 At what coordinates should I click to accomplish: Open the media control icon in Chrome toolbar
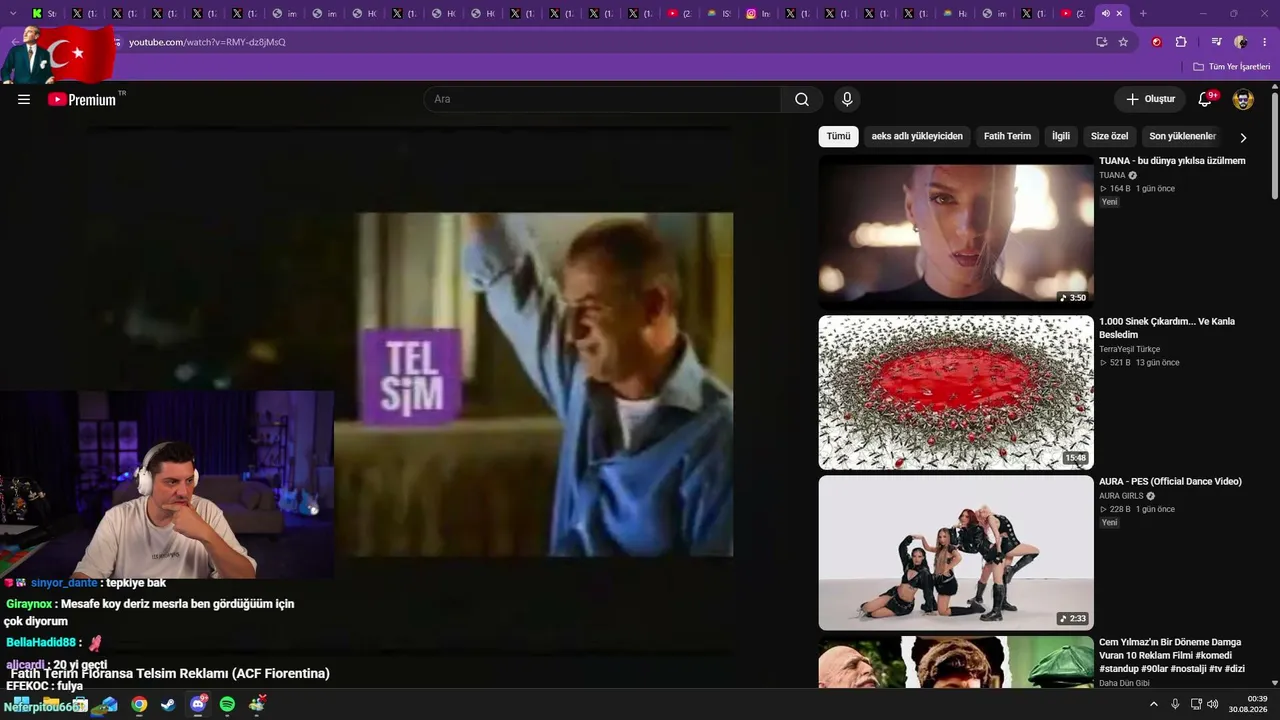point(1216,42)
